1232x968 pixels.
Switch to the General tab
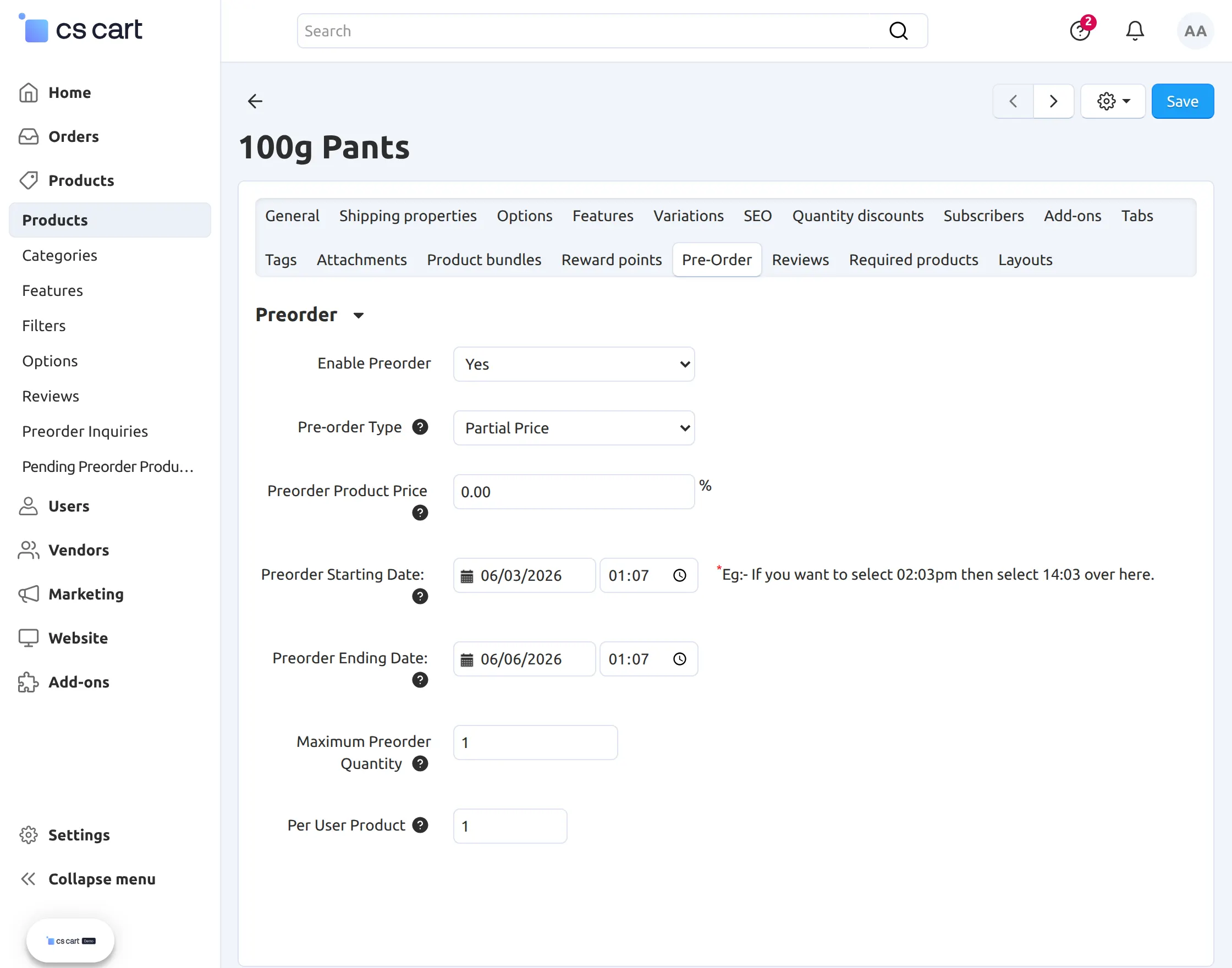point(292,216)
